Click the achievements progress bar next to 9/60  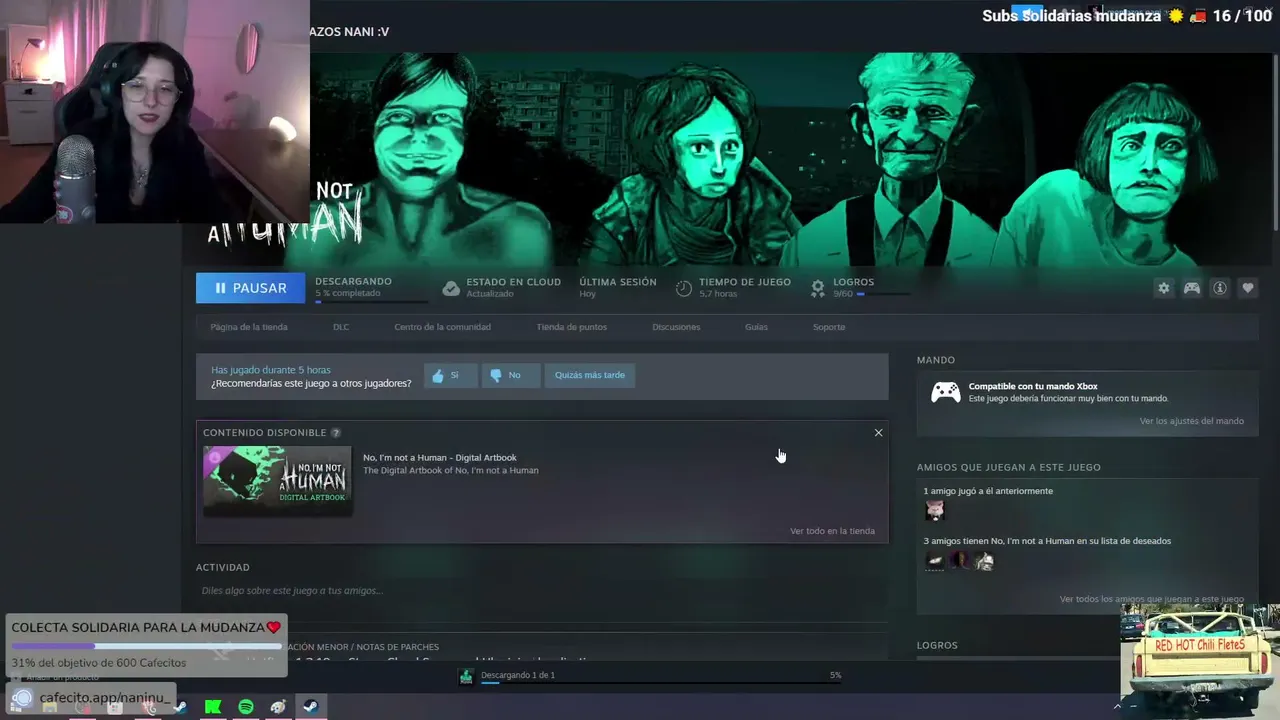click(883, 294)
